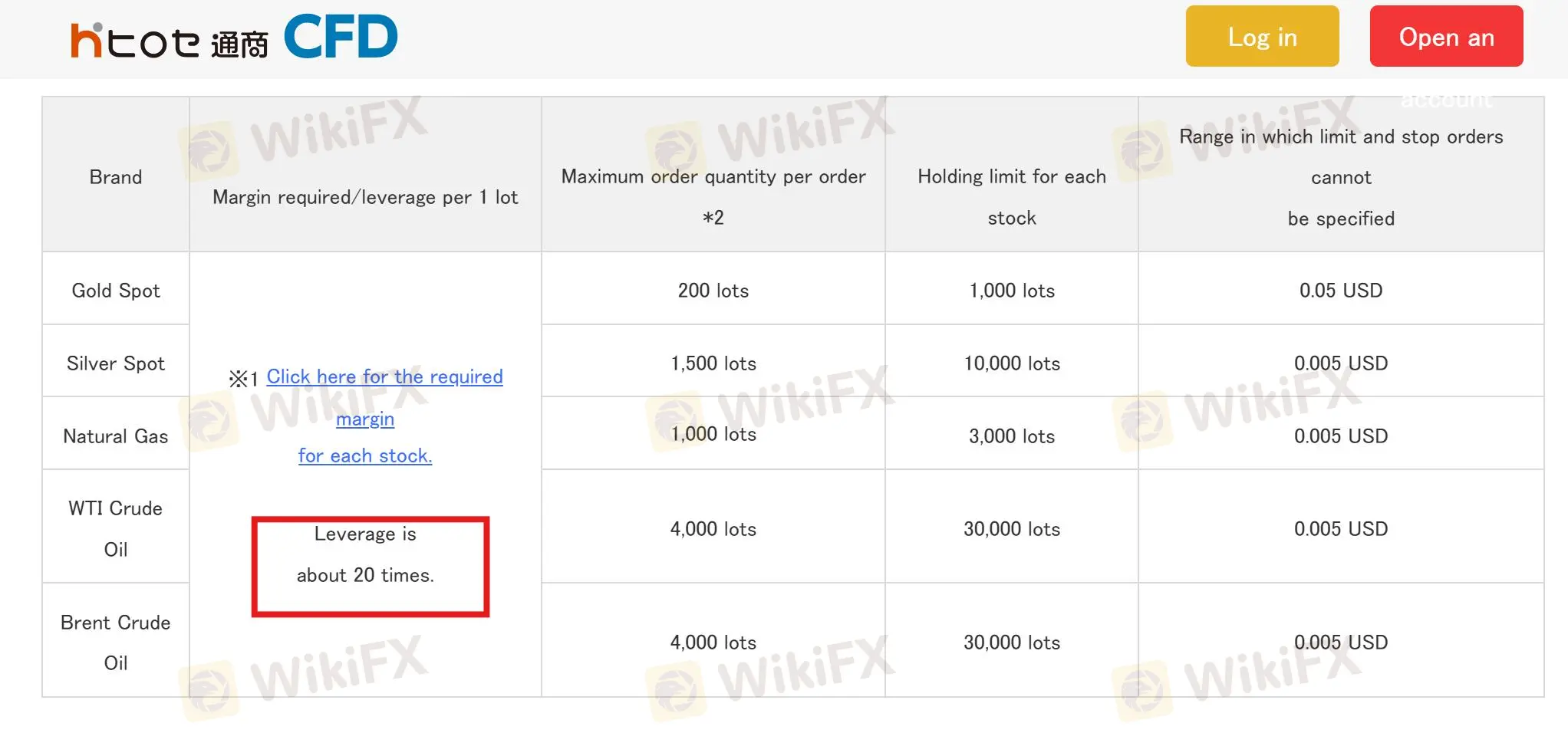Open the required margin link
Viewport: 1568px width, 733px height.
[384, 416]
